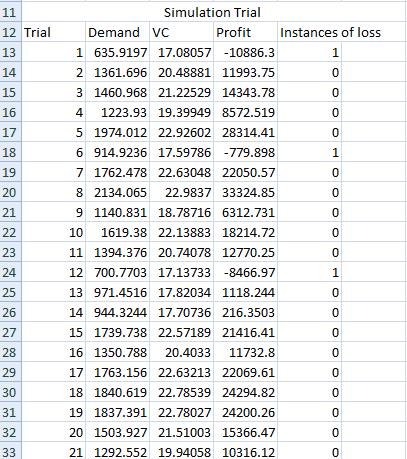Select profit cell -8466.97
The image size is (407, 459).
245,272
